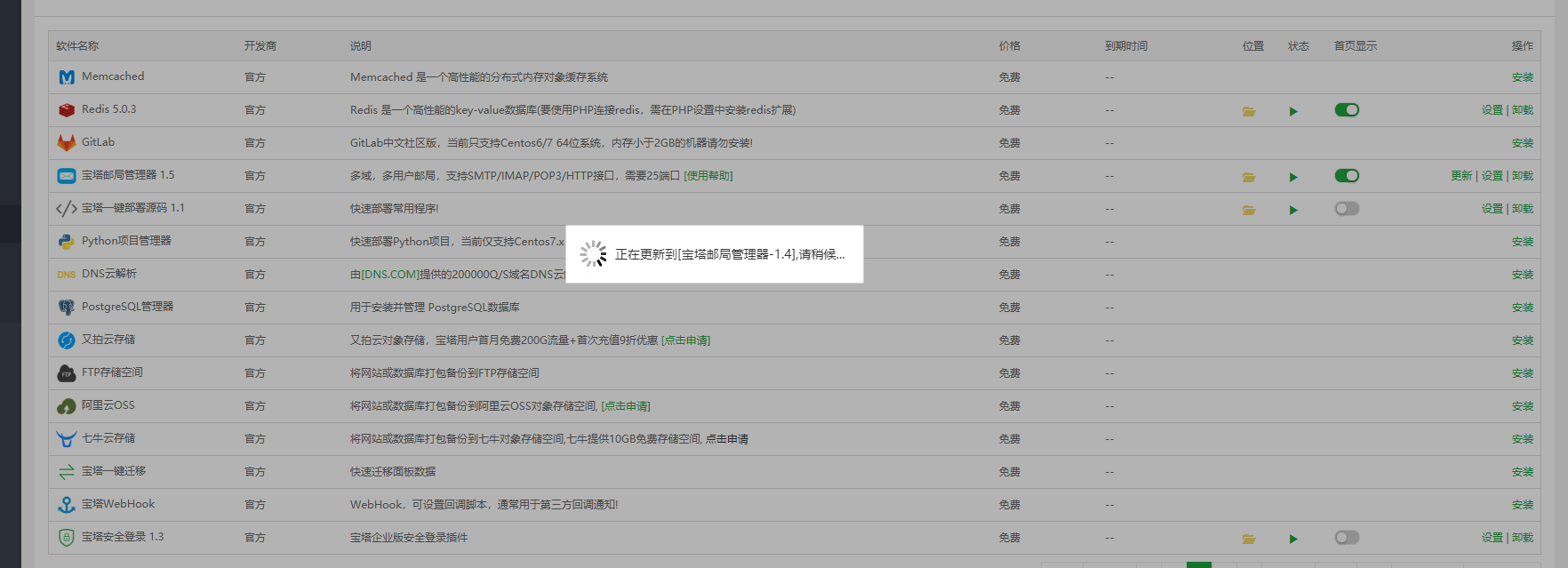1568x568 pixels.
Task: Click the 宝塔邮局管理器 mail icon
Action: point(67,176)
